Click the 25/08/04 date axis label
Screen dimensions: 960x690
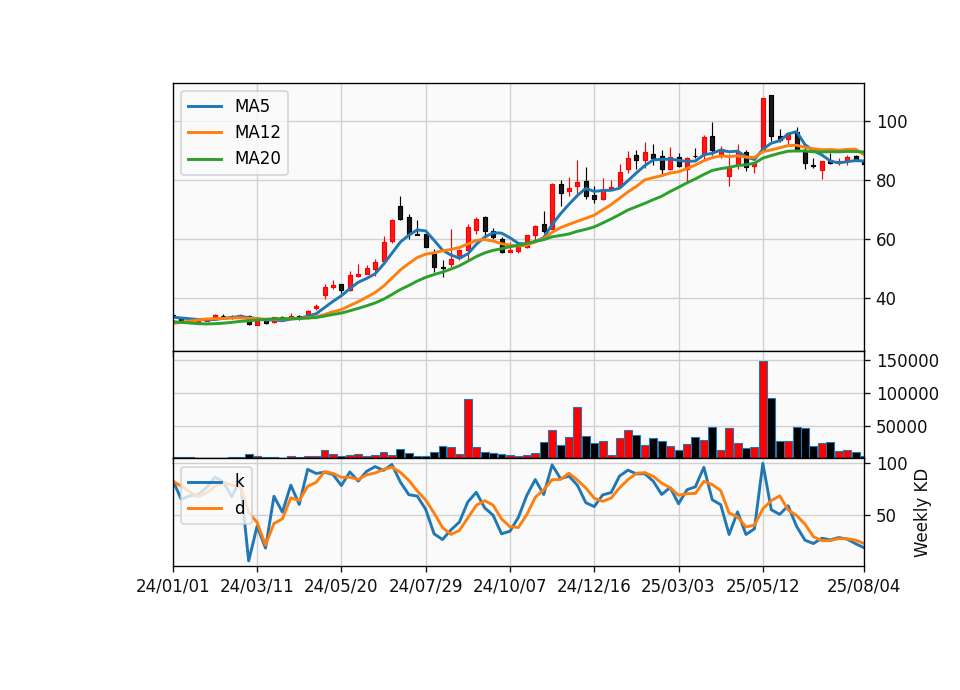[863, 586]
